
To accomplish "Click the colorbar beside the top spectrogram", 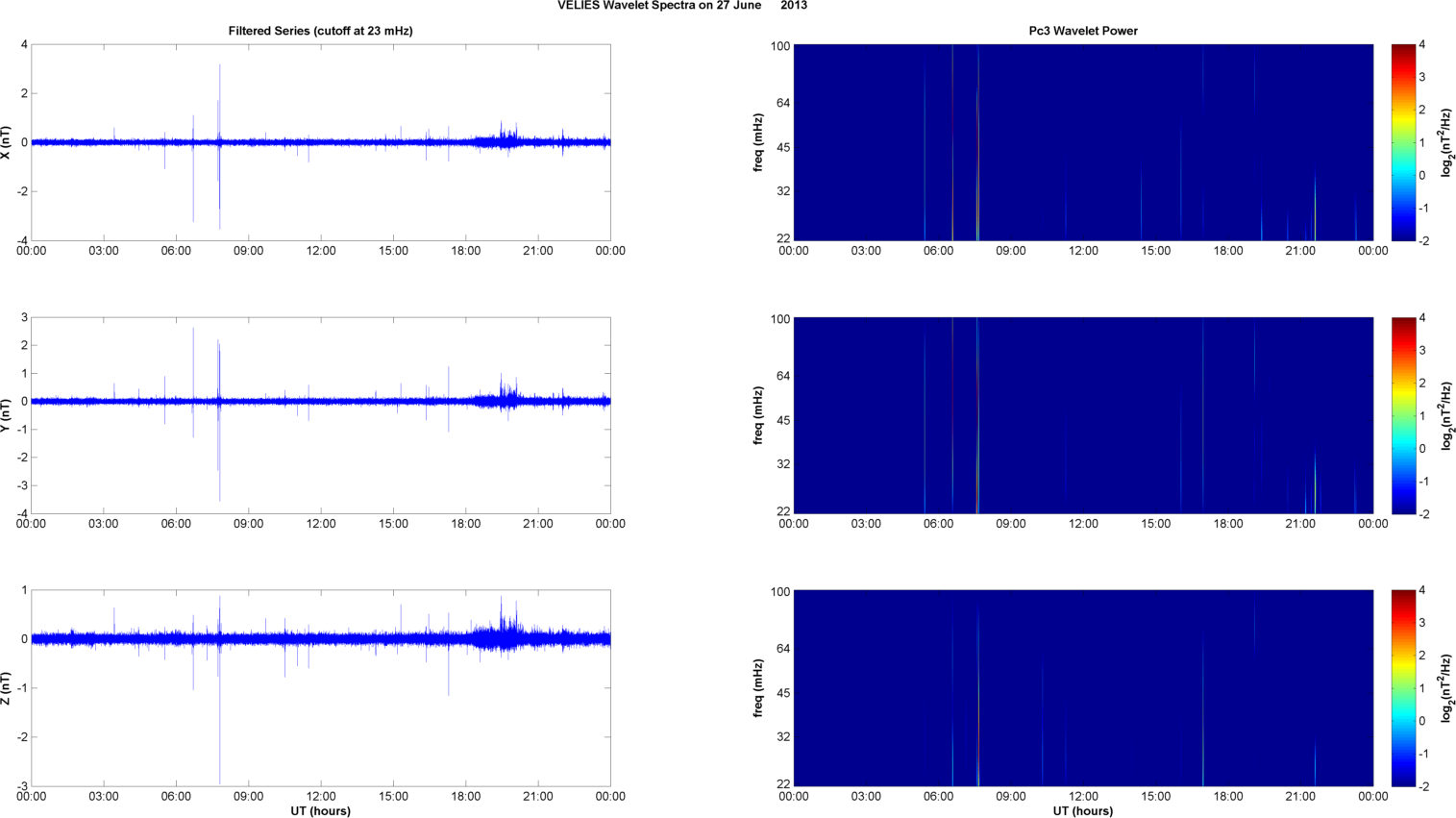I will (1403, 142).
